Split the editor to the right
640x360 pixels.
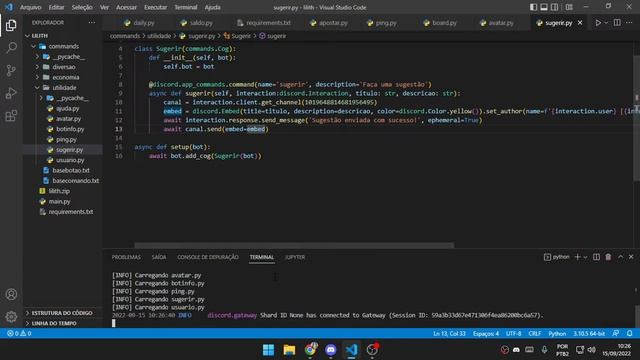tap(617, 23)
